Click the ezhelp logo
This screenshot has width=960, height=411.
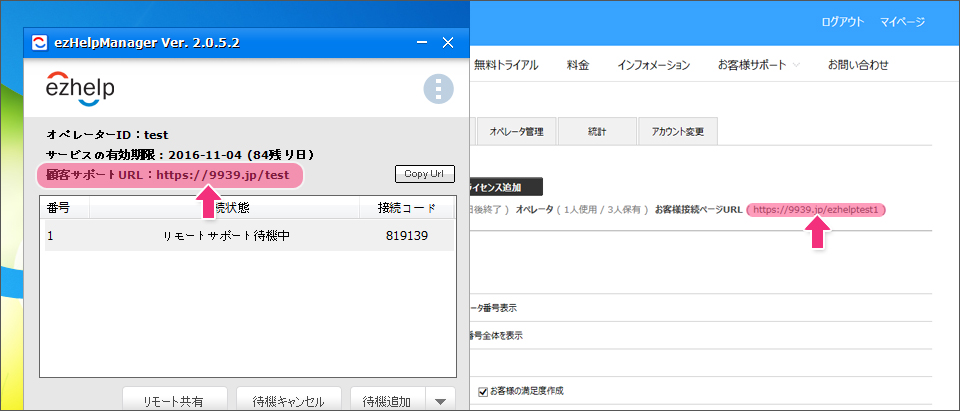tap(80, 88)
